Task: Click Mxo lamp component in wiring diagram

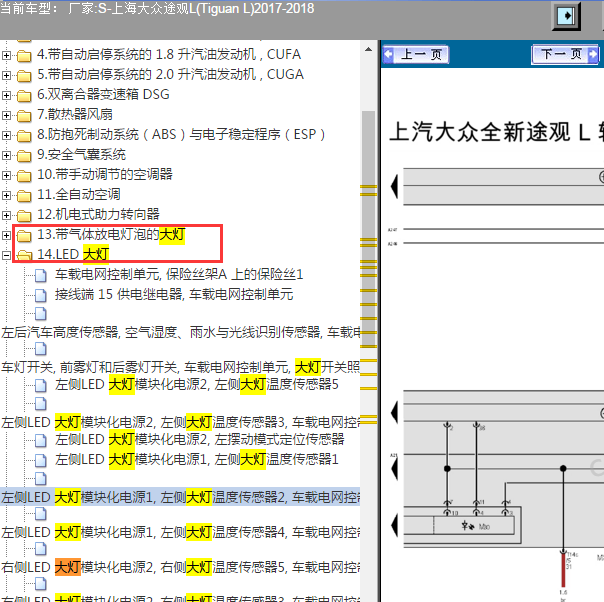Action: pyautogui.click(x=474, y=526)
